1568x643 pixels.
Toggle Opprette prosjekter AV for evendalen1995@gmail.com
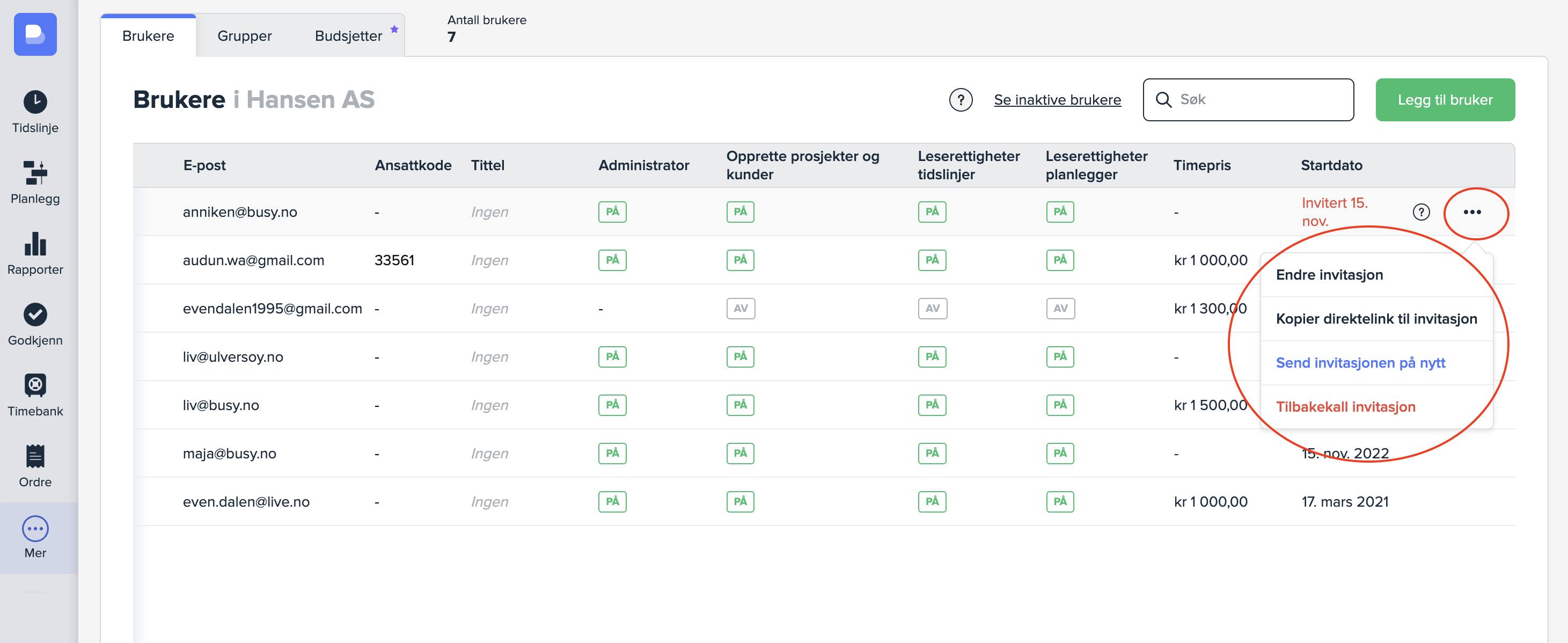740,308
